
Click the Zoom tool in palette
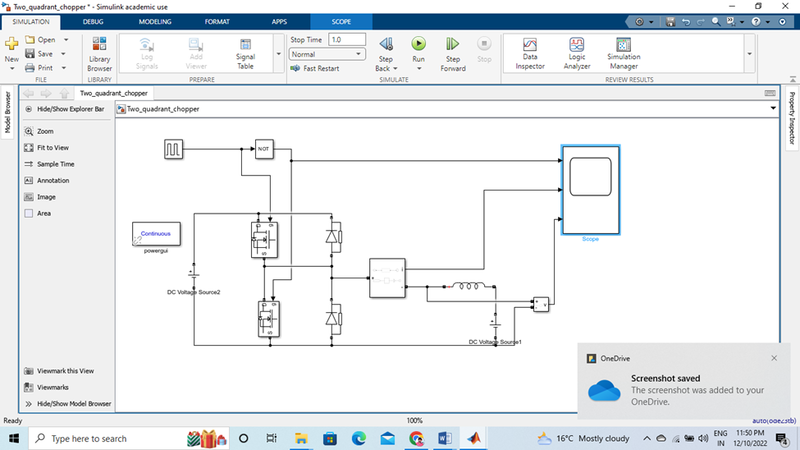39,131
